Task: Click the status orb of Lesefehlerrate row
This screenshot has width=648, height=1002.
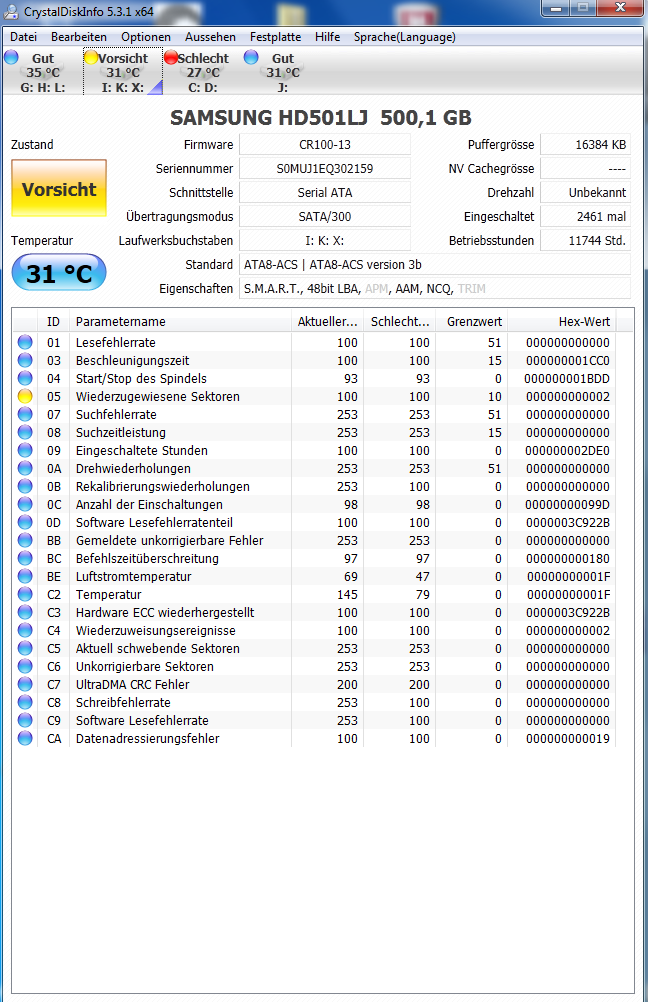Action: pos(25,342)
